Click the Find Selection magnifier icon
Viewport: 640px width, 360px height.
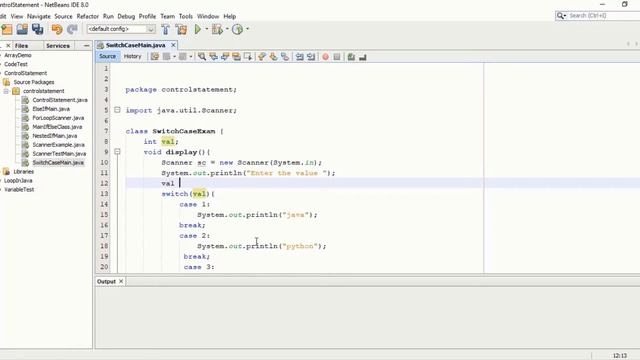coord(202,57)
